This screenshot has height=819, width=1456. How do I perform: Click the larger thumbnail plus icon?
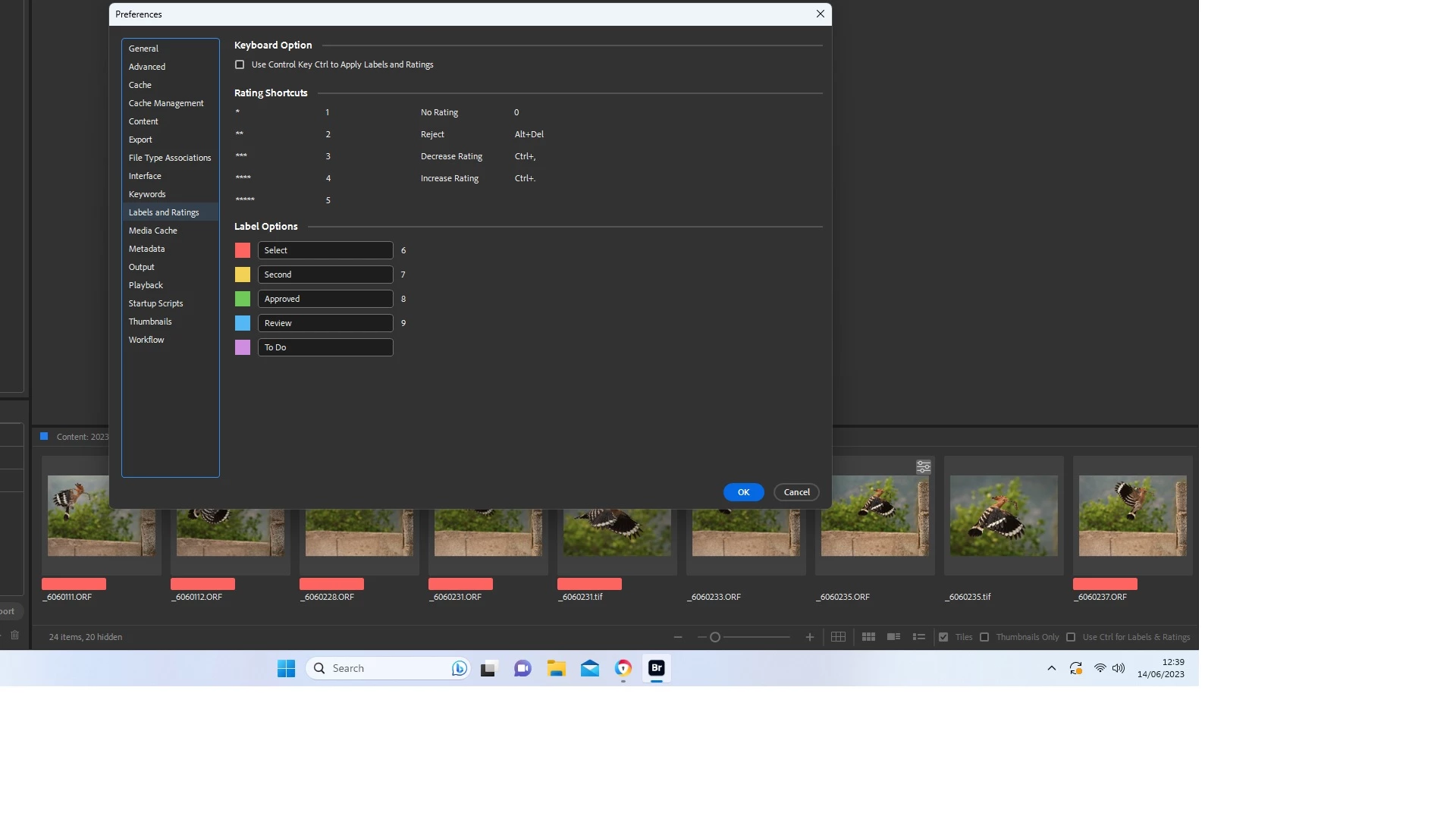810,637
